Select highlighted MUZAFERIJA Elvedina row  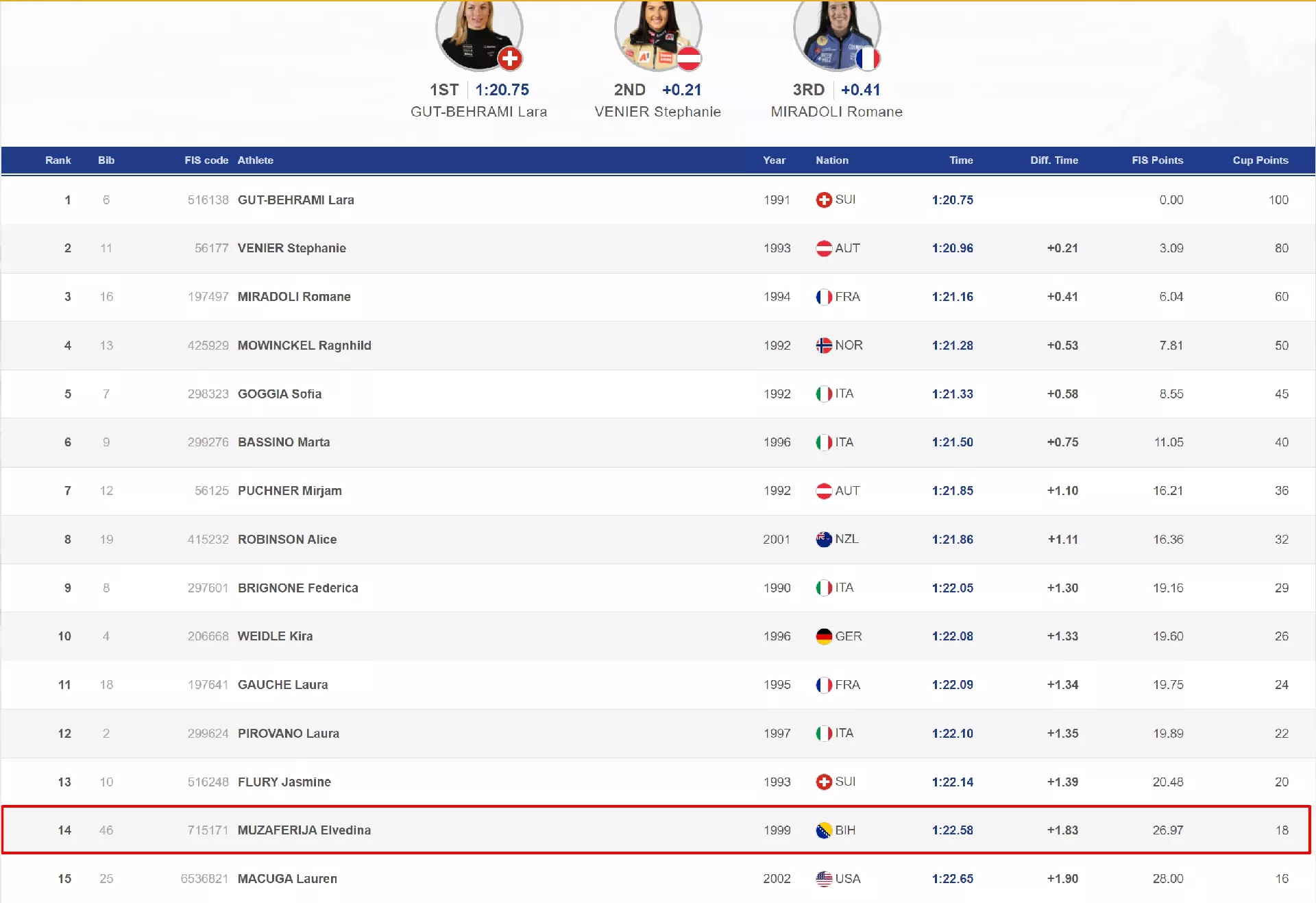[304, 830]
